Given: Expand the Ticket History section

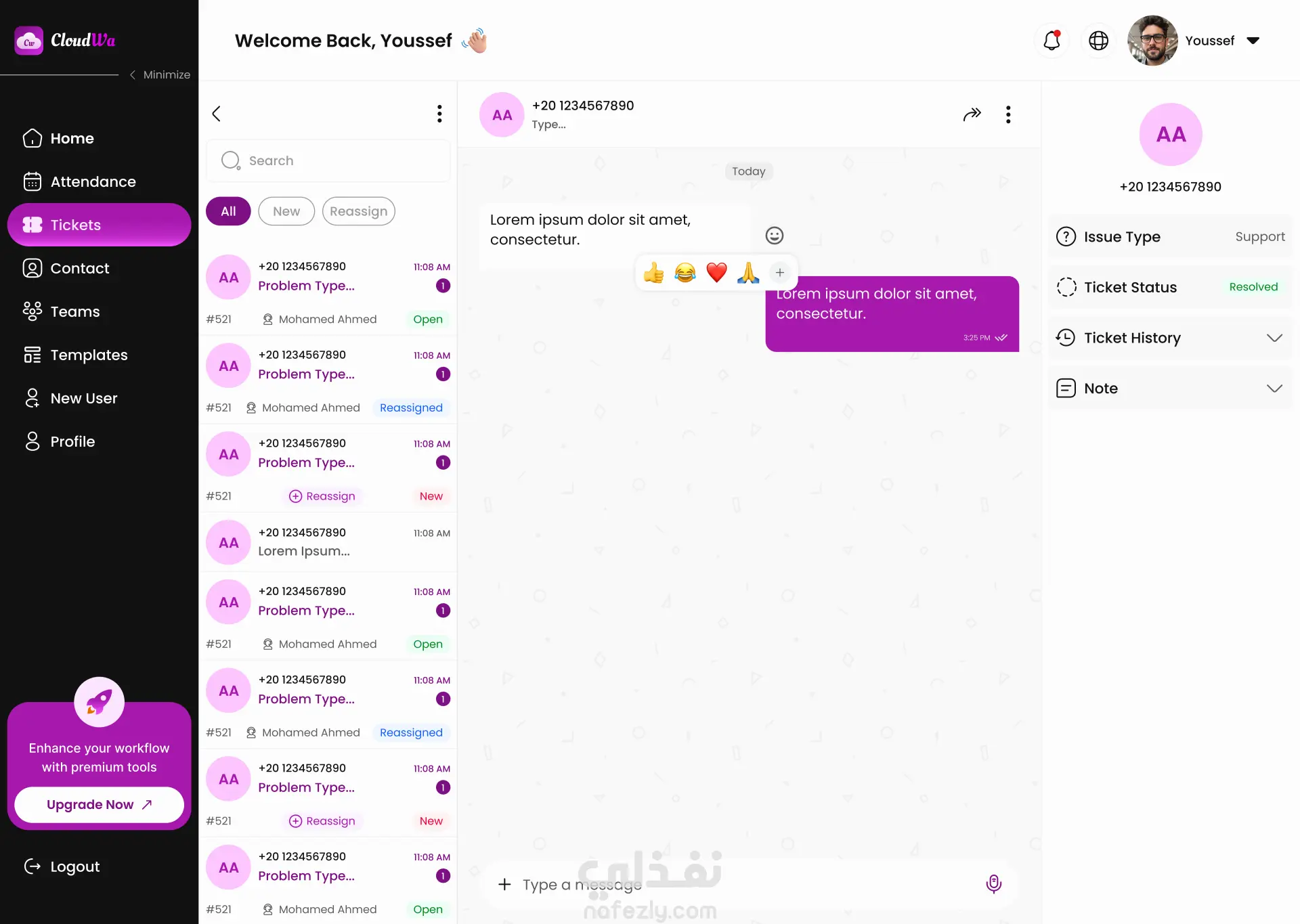Looking at the screenshot, I should [x=1171, y=338].
